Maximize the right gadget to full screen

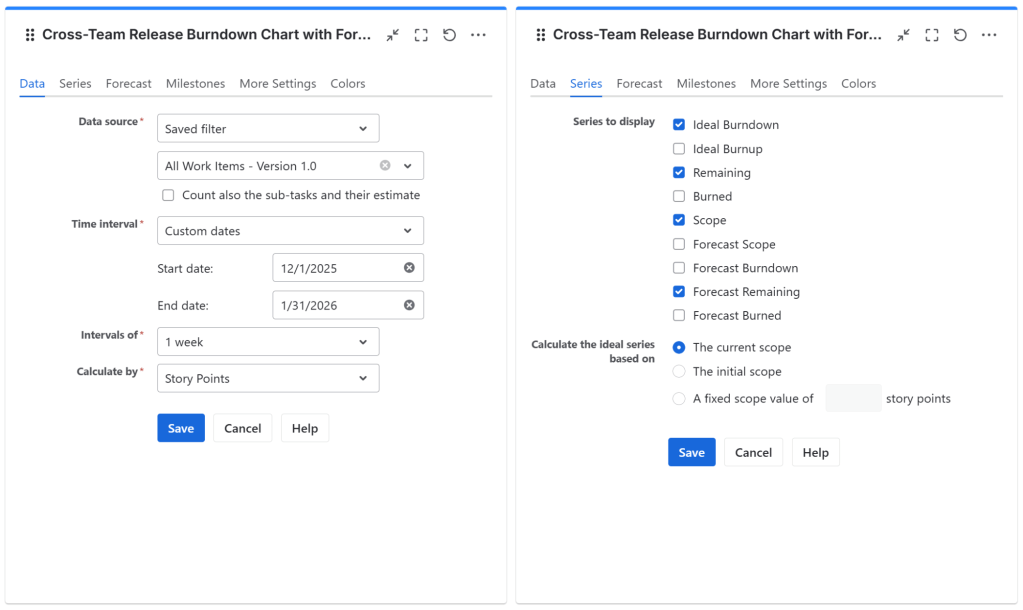click(x=932, y=35)
